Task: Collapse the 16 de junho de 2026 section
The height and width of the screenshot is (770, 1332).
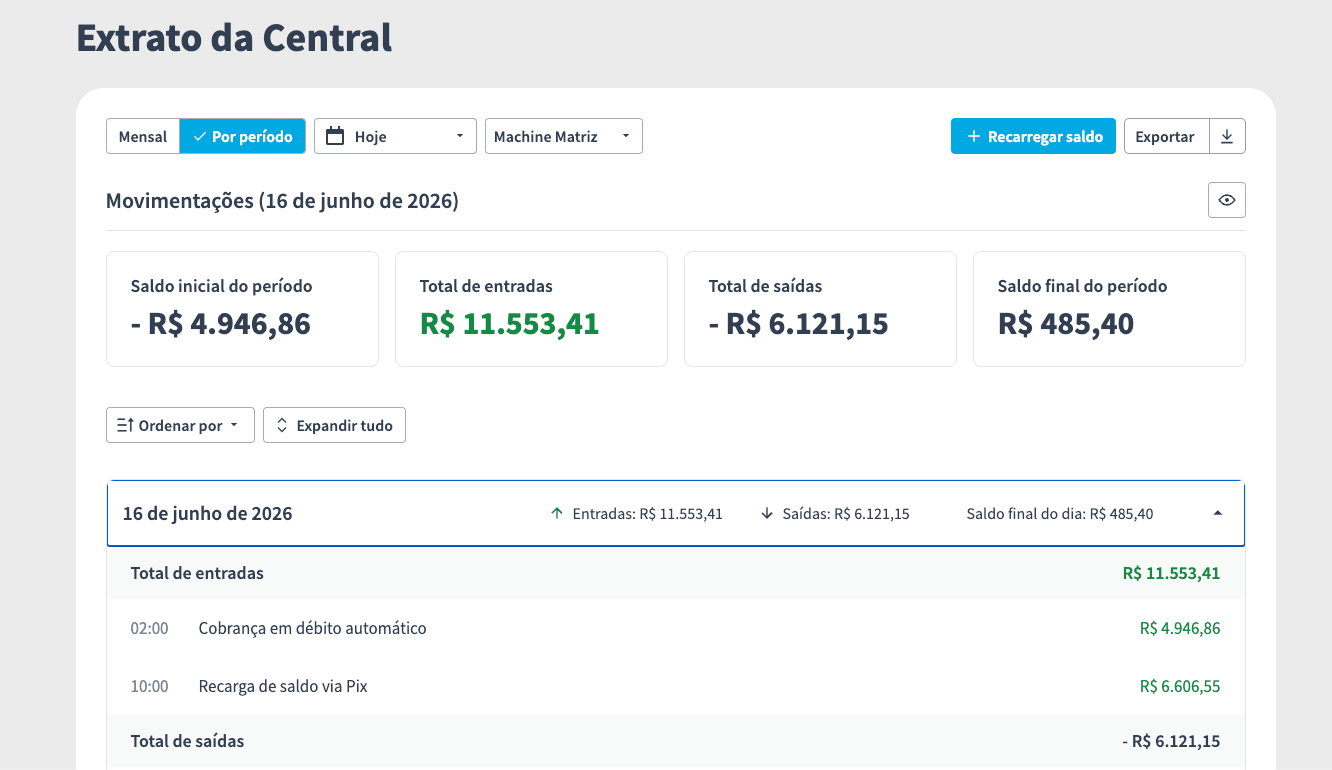Action: 1217,513
